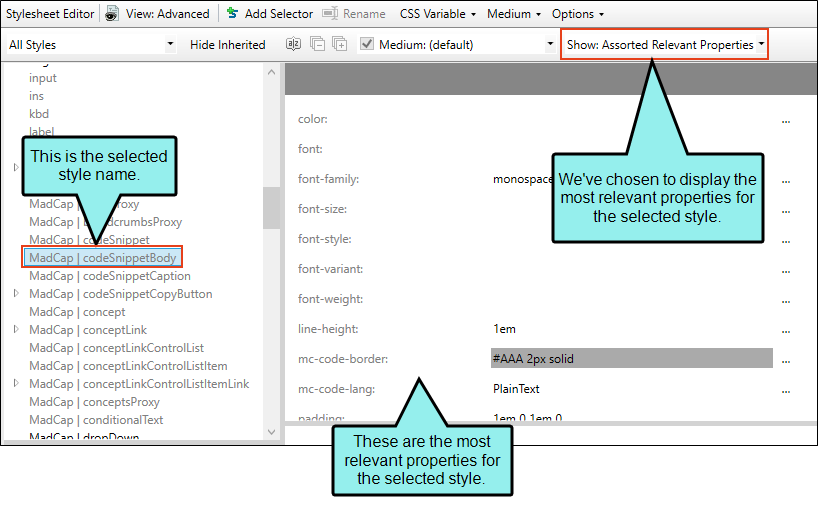Screen dimensions: 818x505
Task: Select MadCap | conceptsProxy style
Action: [x=94, y=402]
